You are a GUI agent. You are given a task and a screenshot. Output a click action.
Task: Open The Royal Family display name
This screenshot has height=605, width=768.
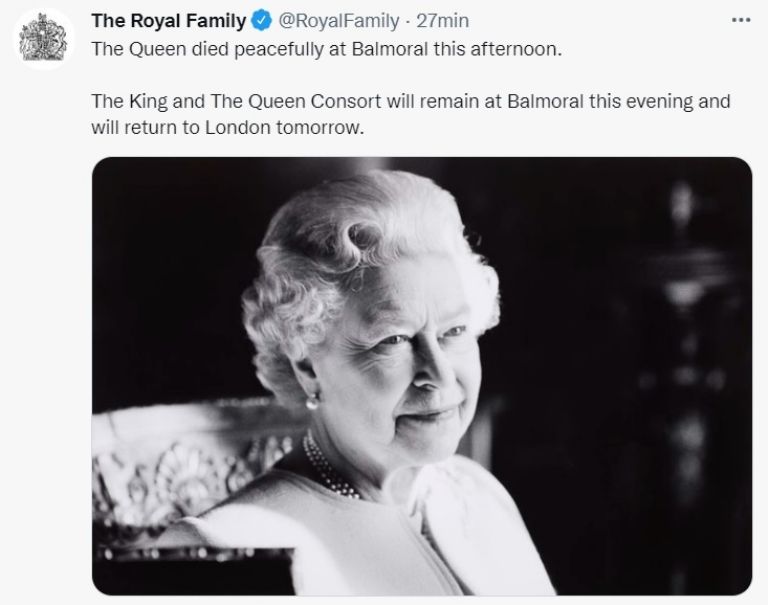[168, 21]
